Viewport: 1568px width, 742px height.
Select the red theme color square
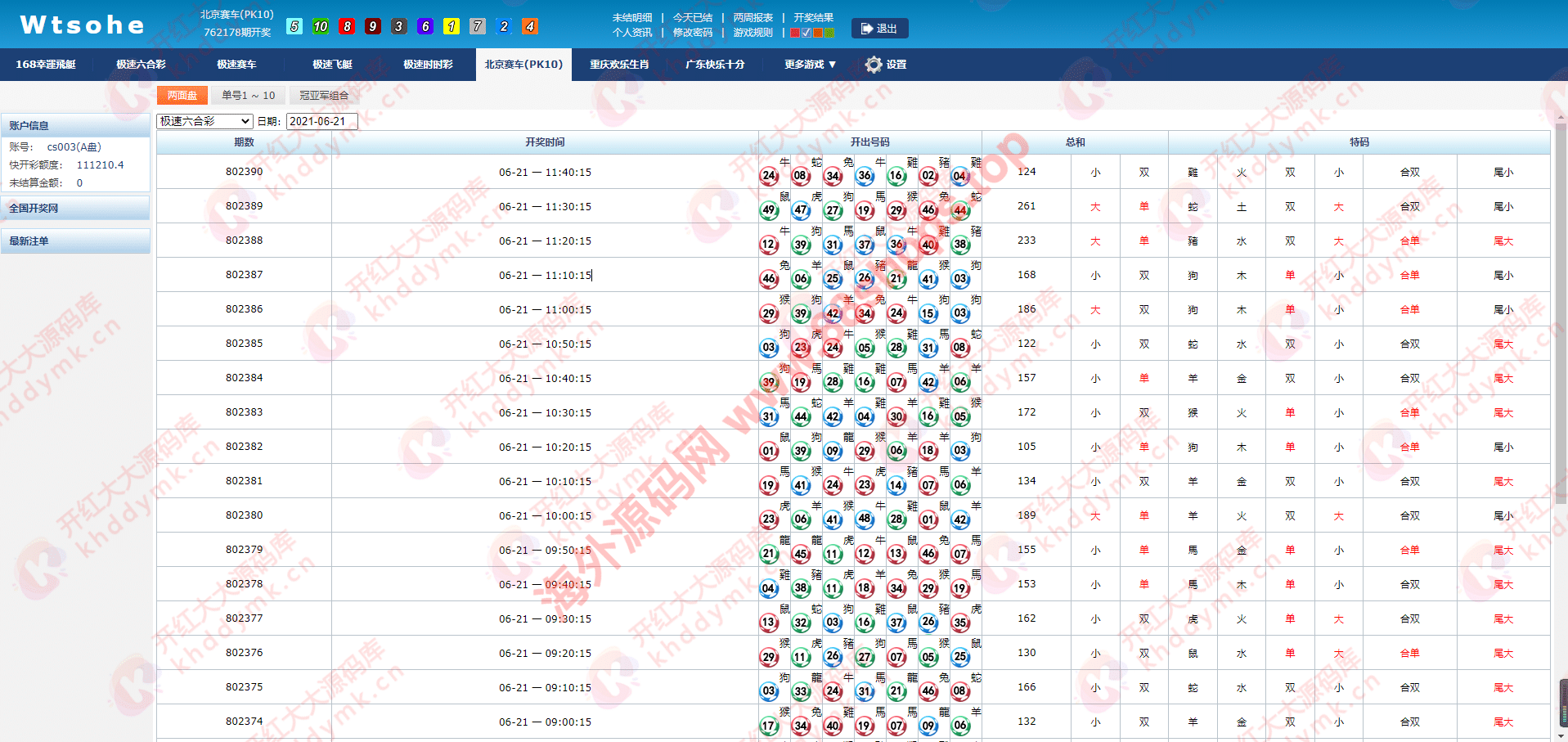(x=795, y=33)
